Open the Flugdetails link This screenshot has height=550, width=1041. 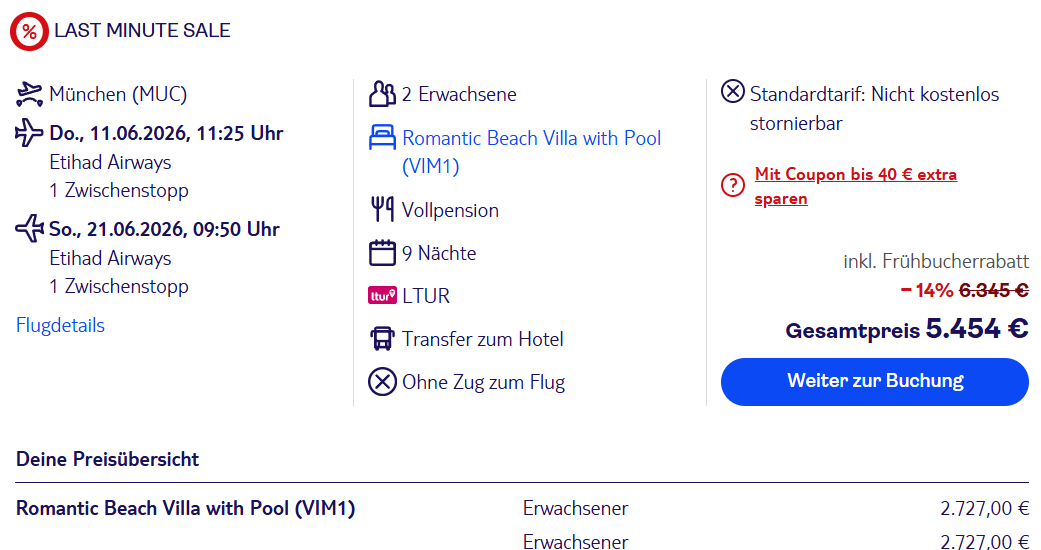[x=60, y=325]
